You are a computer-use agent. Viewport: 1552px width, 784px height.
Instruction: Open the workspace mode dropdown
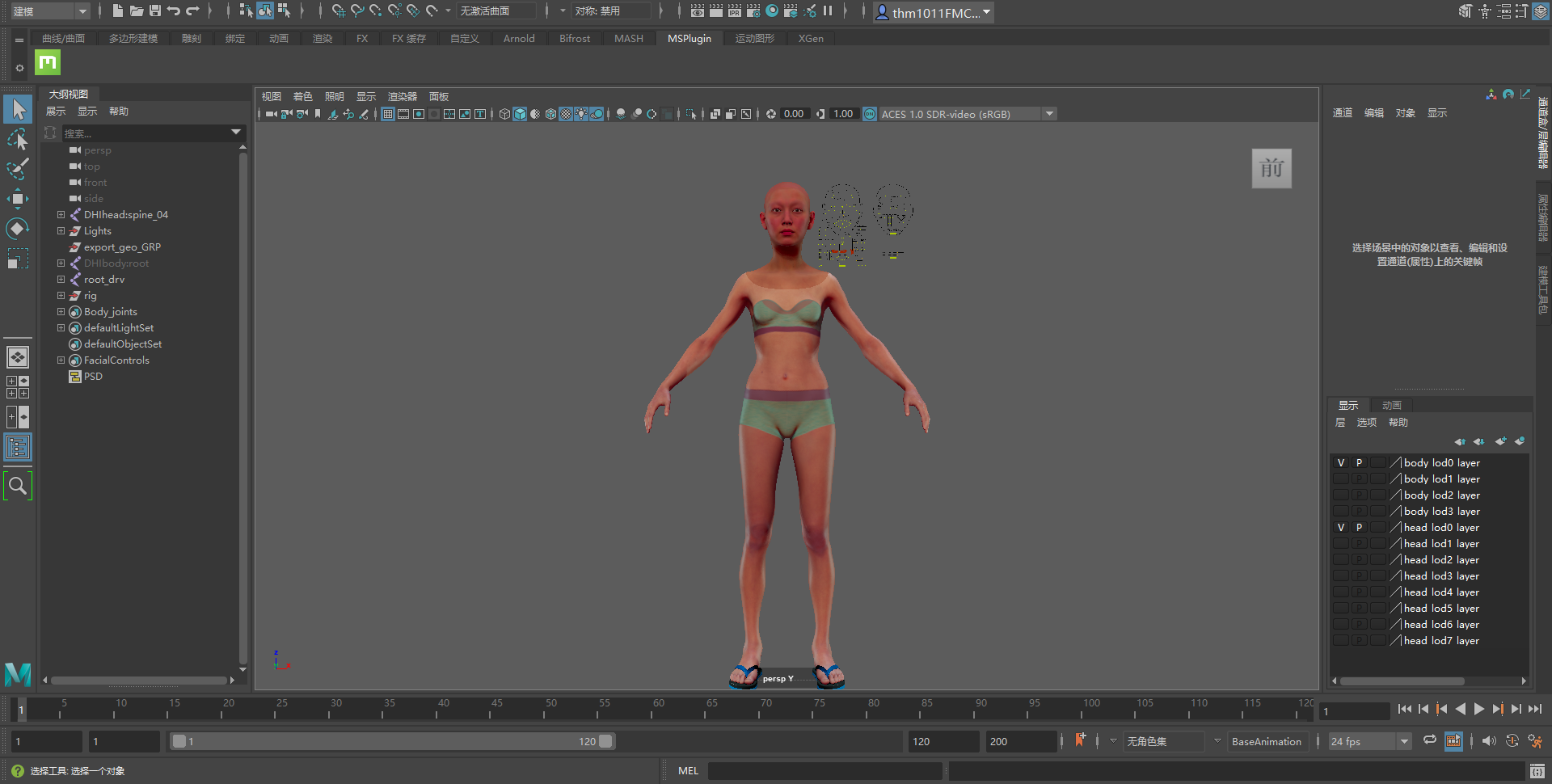tap(49, 11)
